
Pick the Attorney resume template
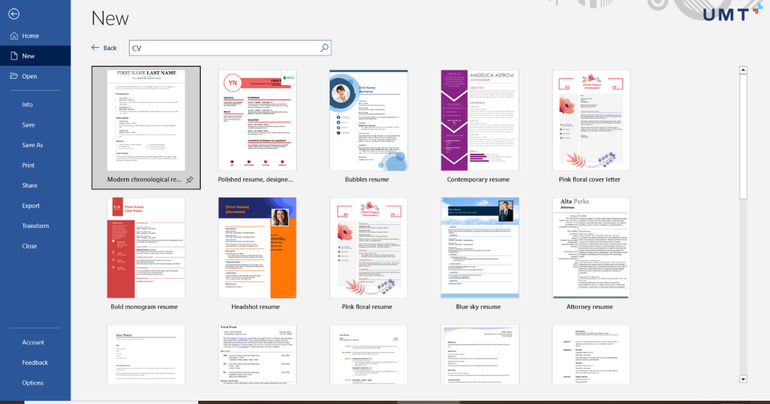pyautogui.click(x=591, y=248)
